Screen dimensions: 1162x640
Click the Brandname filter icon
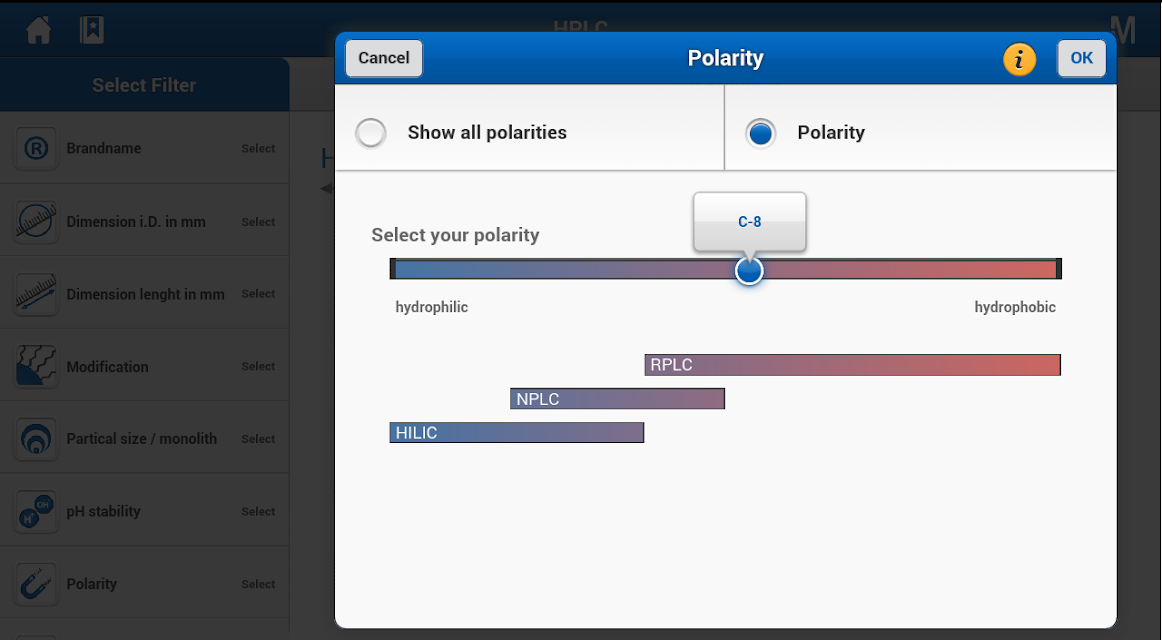tap(36, 149)
